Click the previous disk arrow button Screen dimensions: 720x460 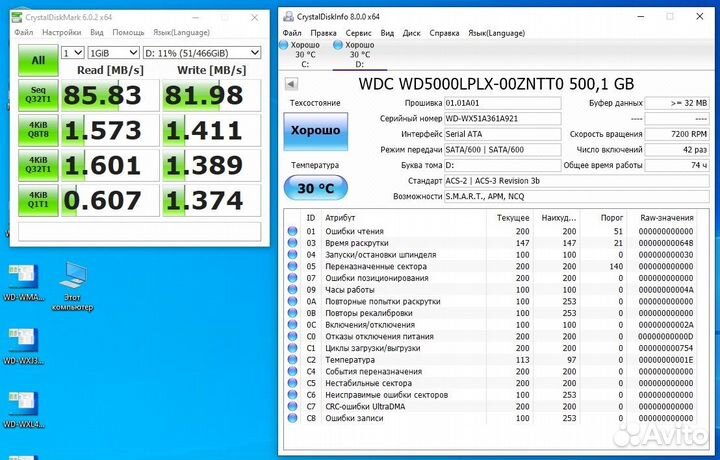(x=292, y=84)
